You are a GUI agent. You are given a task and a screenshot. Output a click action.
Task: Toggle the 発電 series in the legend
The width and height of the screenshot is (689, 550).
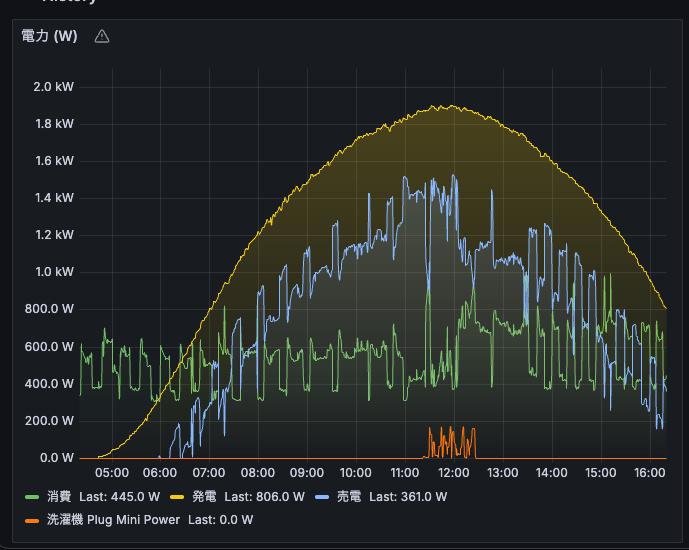204,496
